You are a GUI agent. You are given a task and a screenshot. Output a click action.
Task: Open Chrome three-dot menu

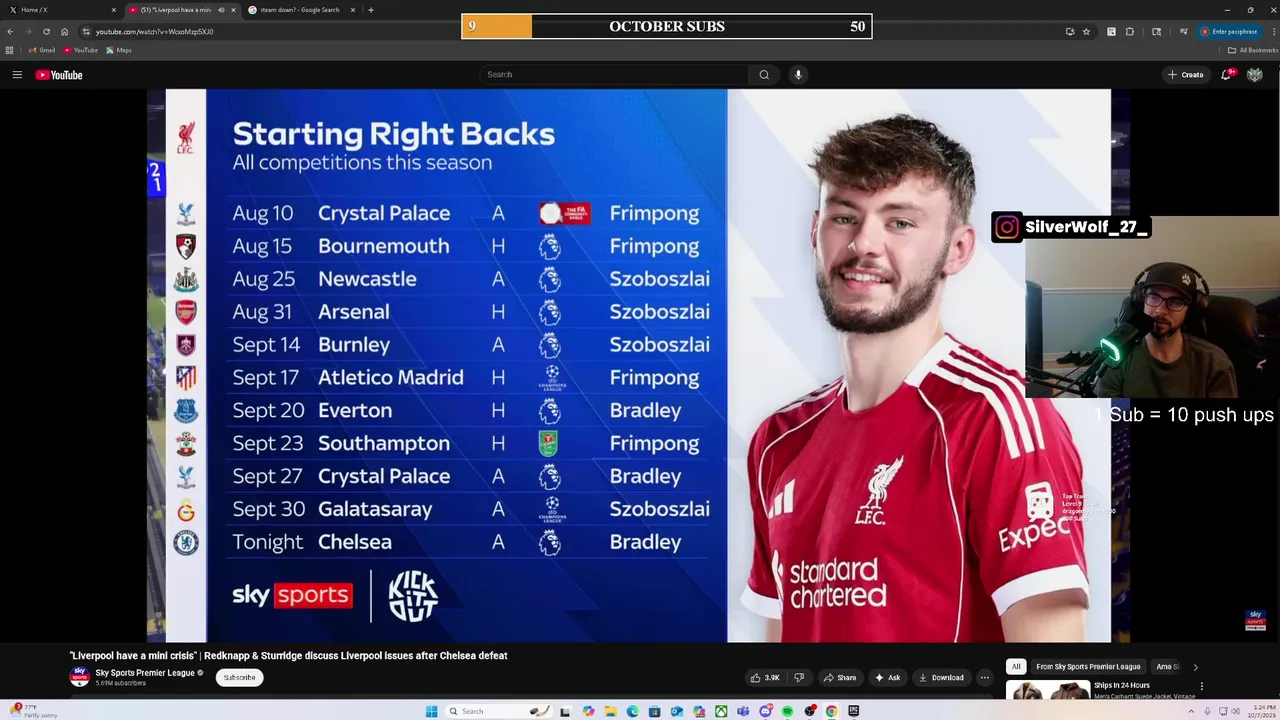coord(1274,31)
